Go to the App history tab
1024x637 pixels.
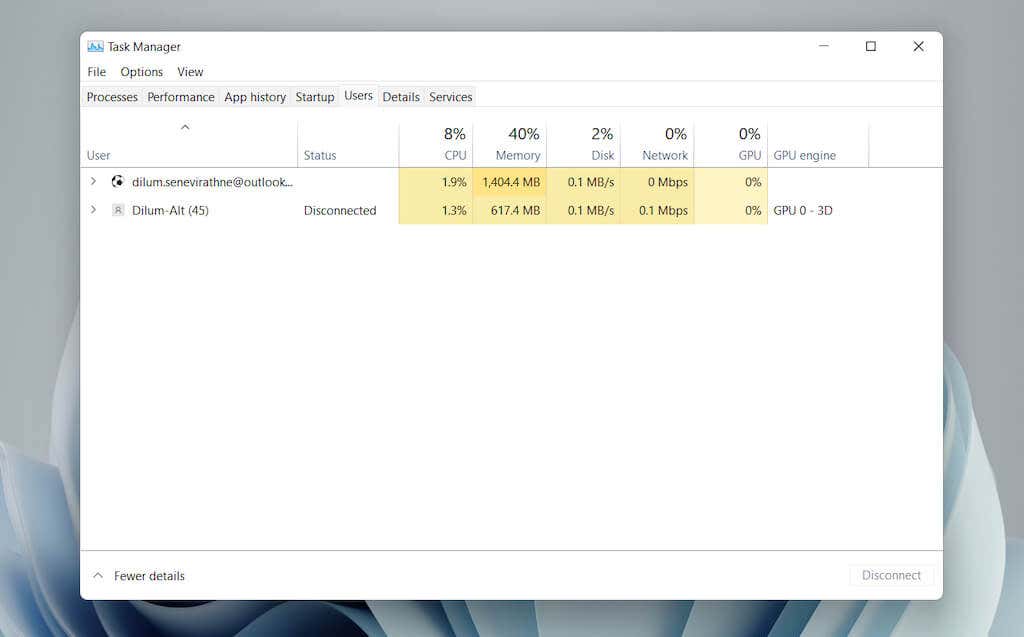coord(255,97)
